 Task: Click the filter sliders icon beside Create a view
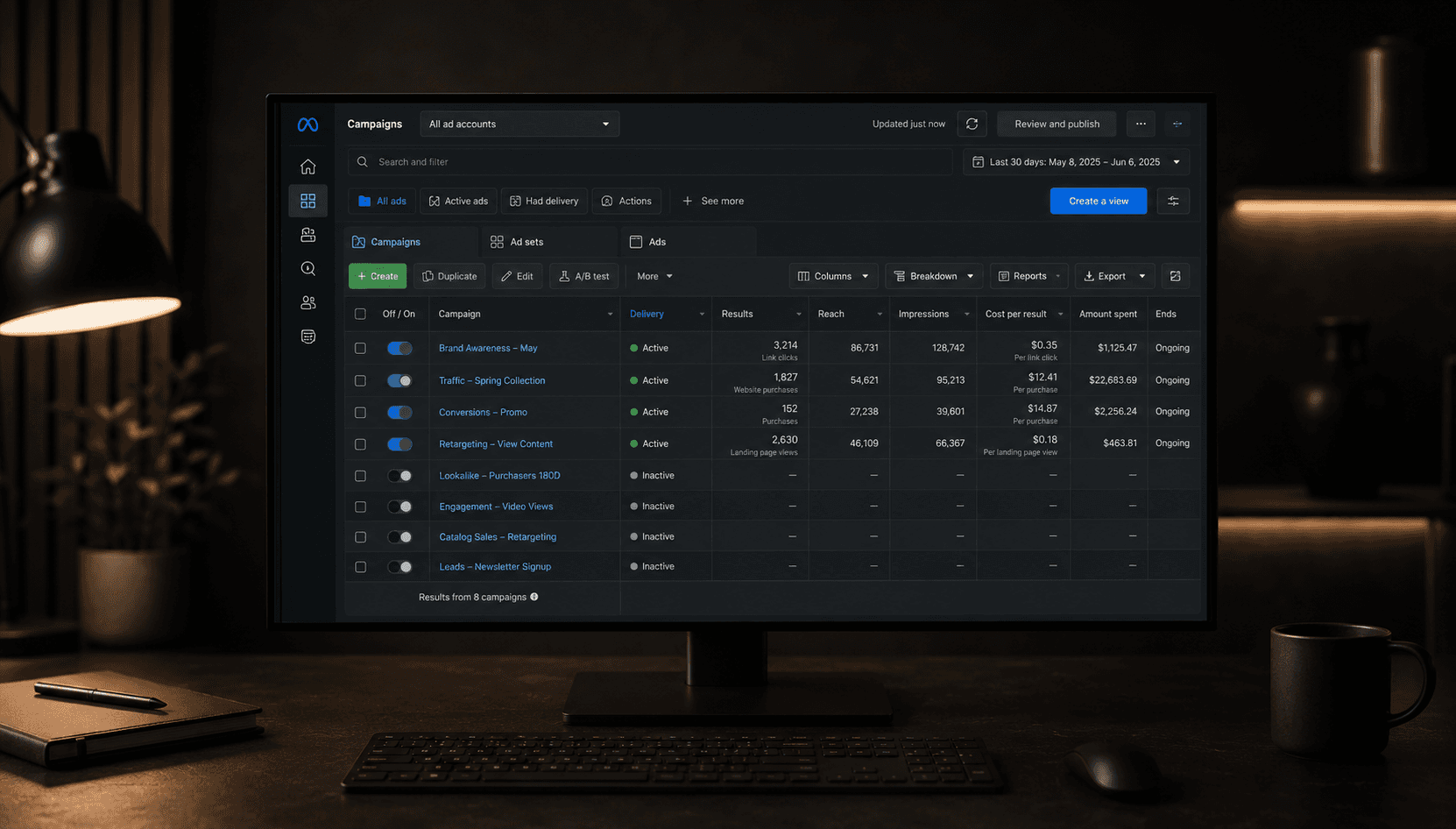pyautogui.click(x=1173, y=201)
